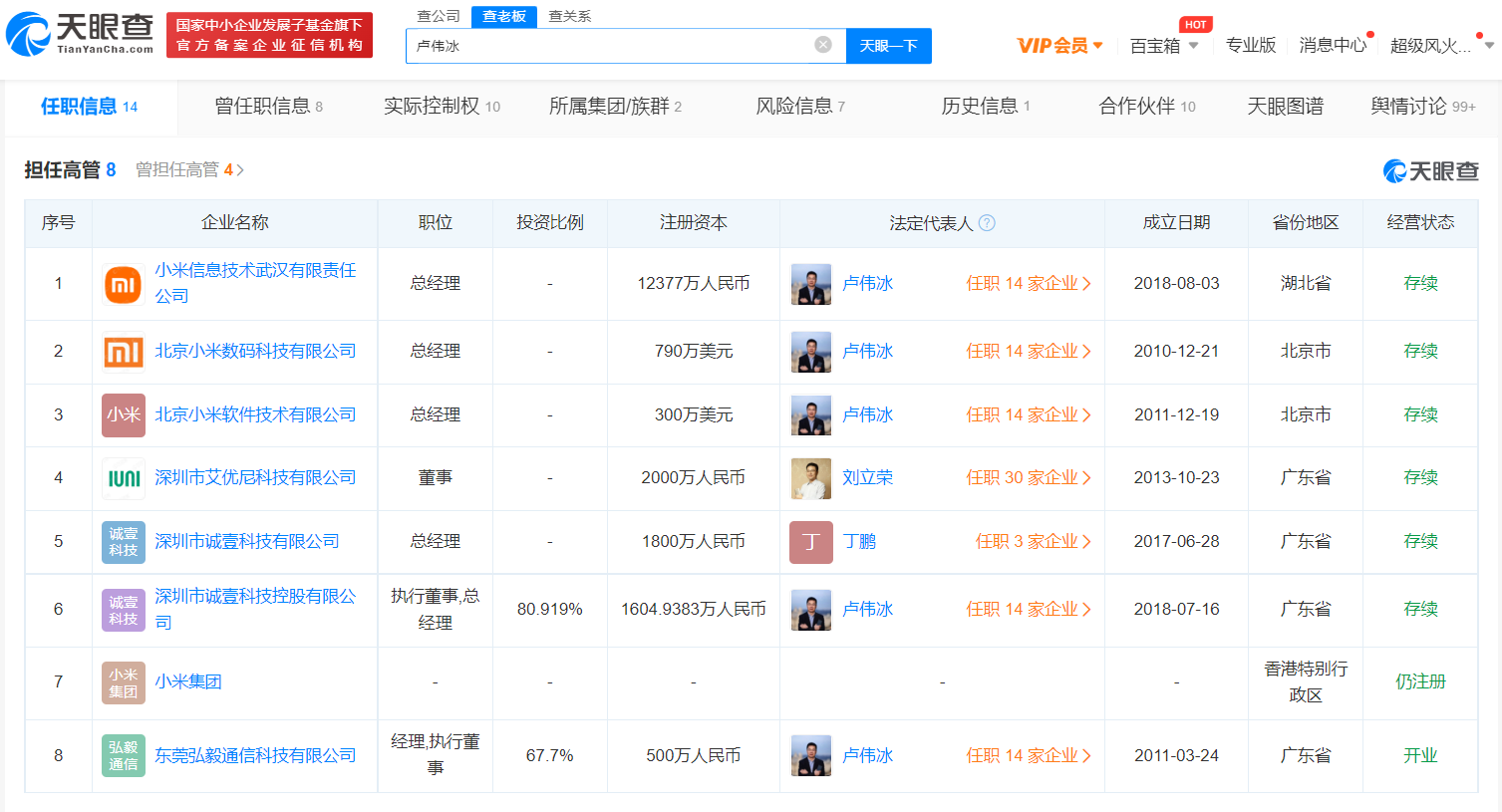This screenshot has height=812, width=1502.
Task: Expand 任职 14 家企业 in row 1
Action: pos(1029,284)
